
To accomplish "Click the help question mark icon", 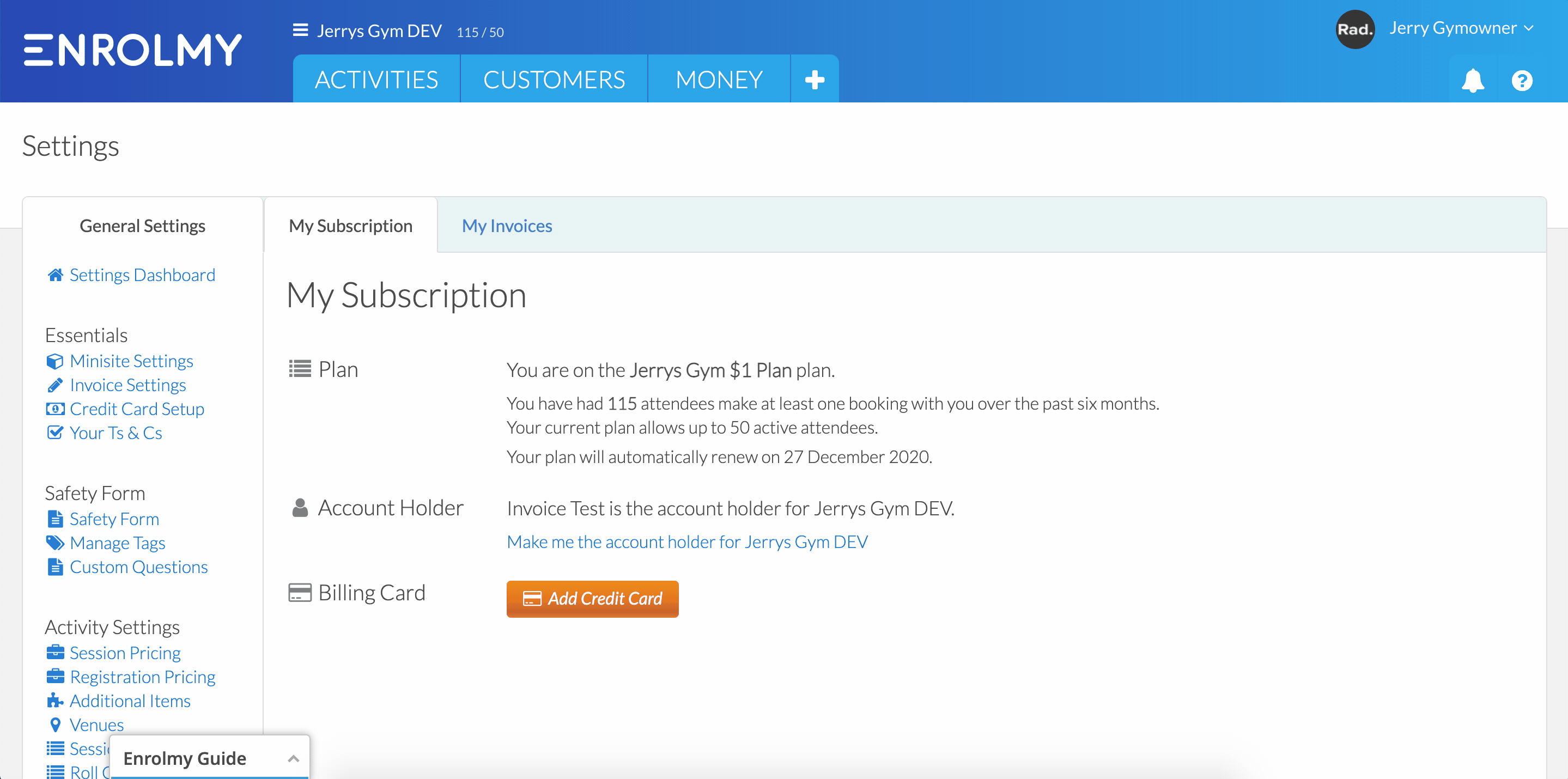I will coord(1522,80).
